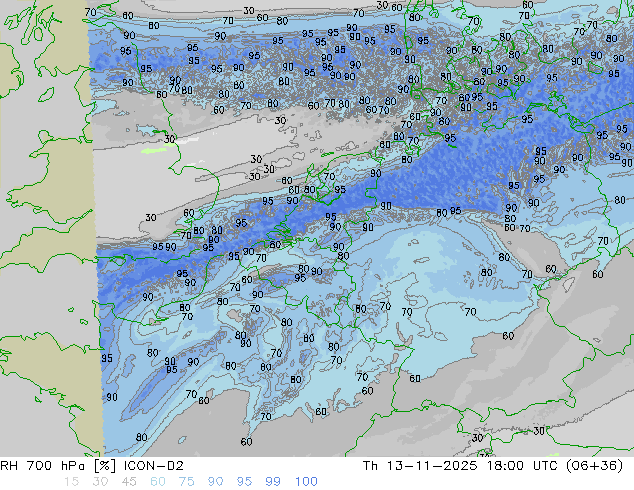
Task: Select the legend value "75" in the color scale
Action: click(x=186, y=482)
